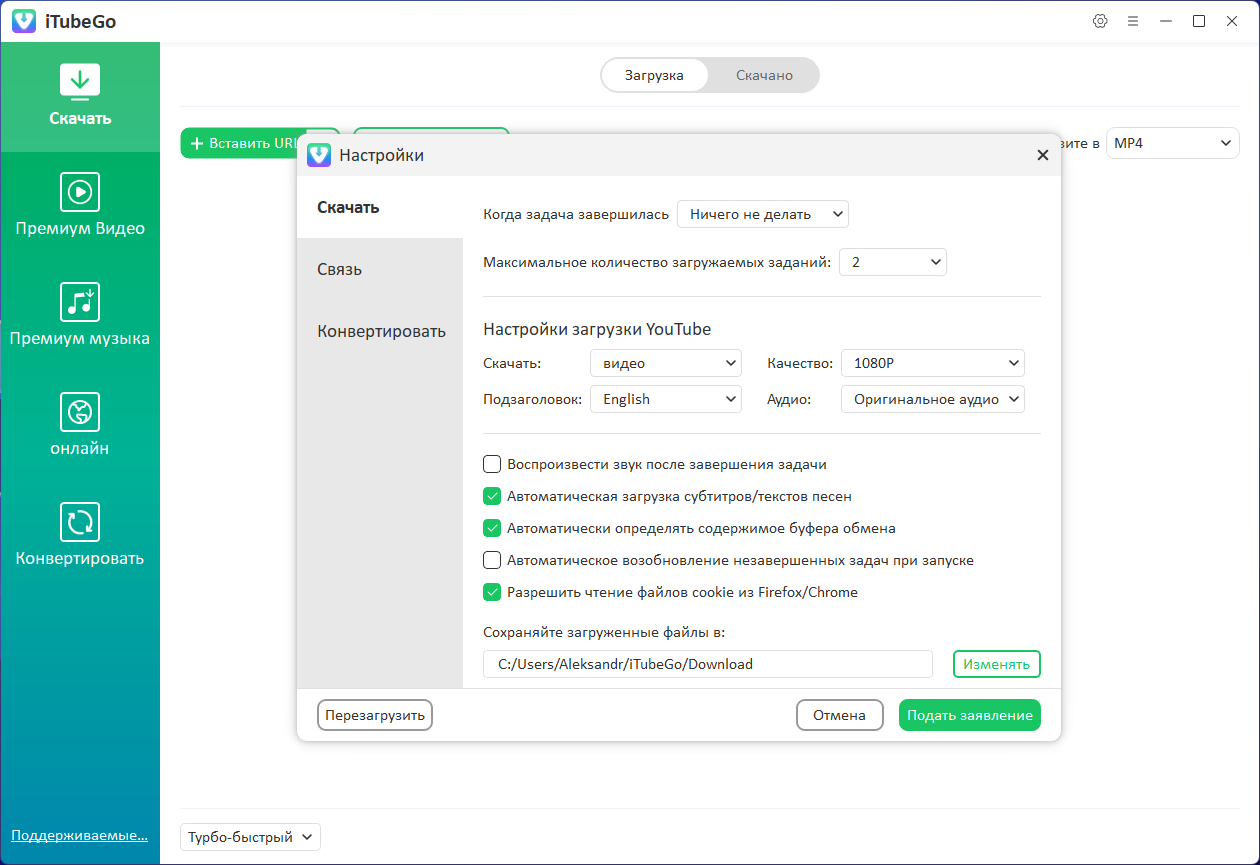
Task: Enable sound after task completion checkbox
Action: pos(492,464)
